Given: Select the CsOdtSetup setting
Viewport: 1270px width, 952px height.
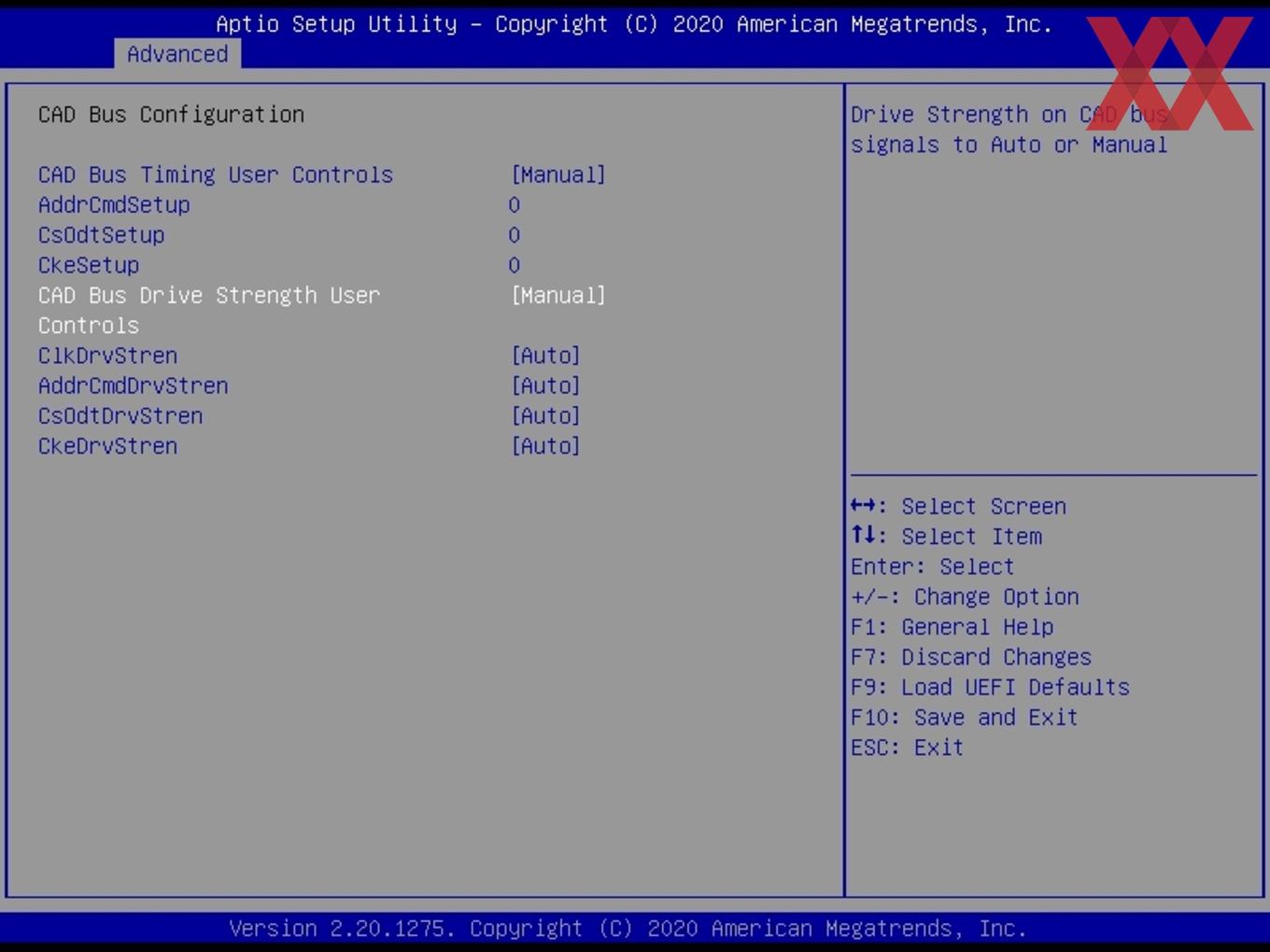Looking at the screenshot, I should point(101,235).
